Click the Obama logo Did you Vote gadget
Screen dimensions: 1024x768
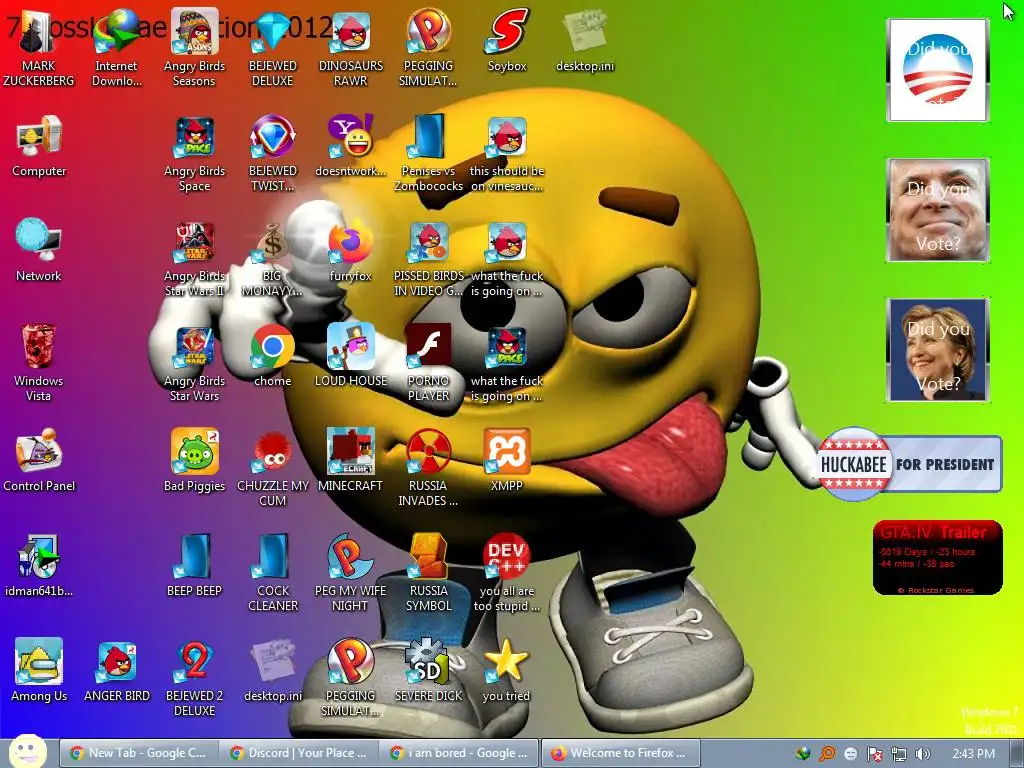click(x=938, y=70)
